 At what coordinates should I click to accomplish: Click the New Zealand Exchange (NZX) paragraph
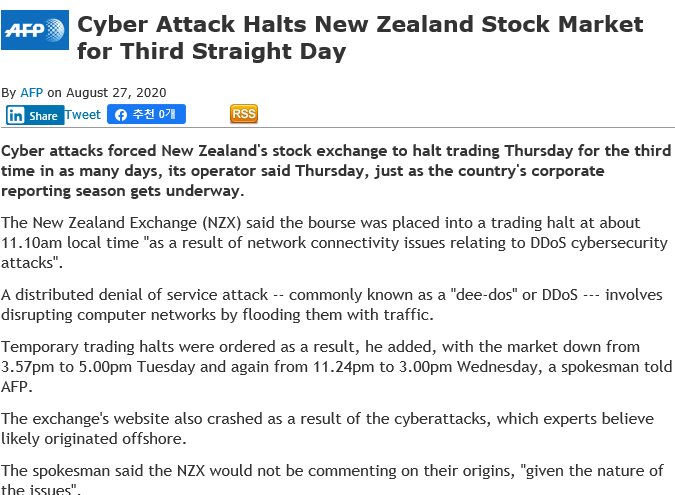point(334,242)
